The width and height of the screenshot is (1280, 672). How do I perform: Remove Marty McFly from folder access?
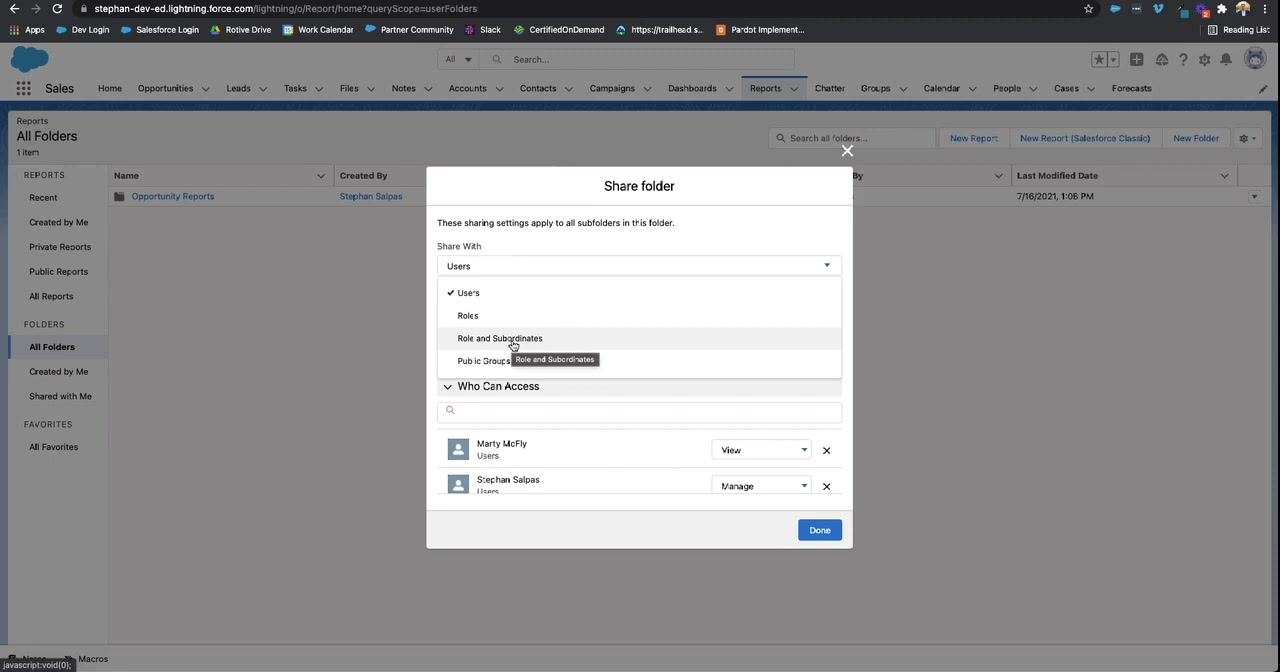point(826,451)
